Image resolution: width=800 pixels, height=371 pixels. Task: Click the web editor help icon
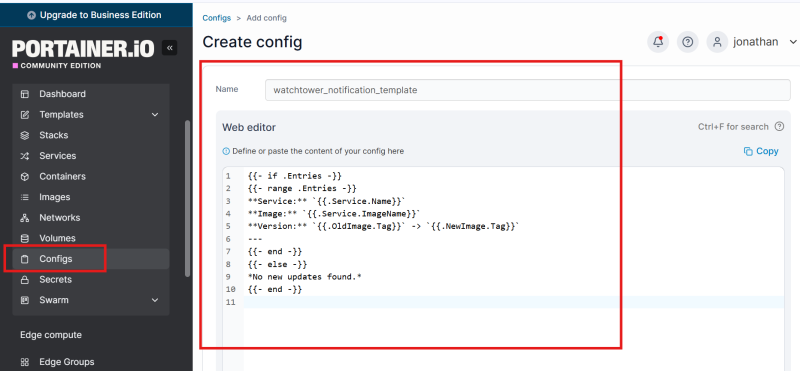(779, 127)
